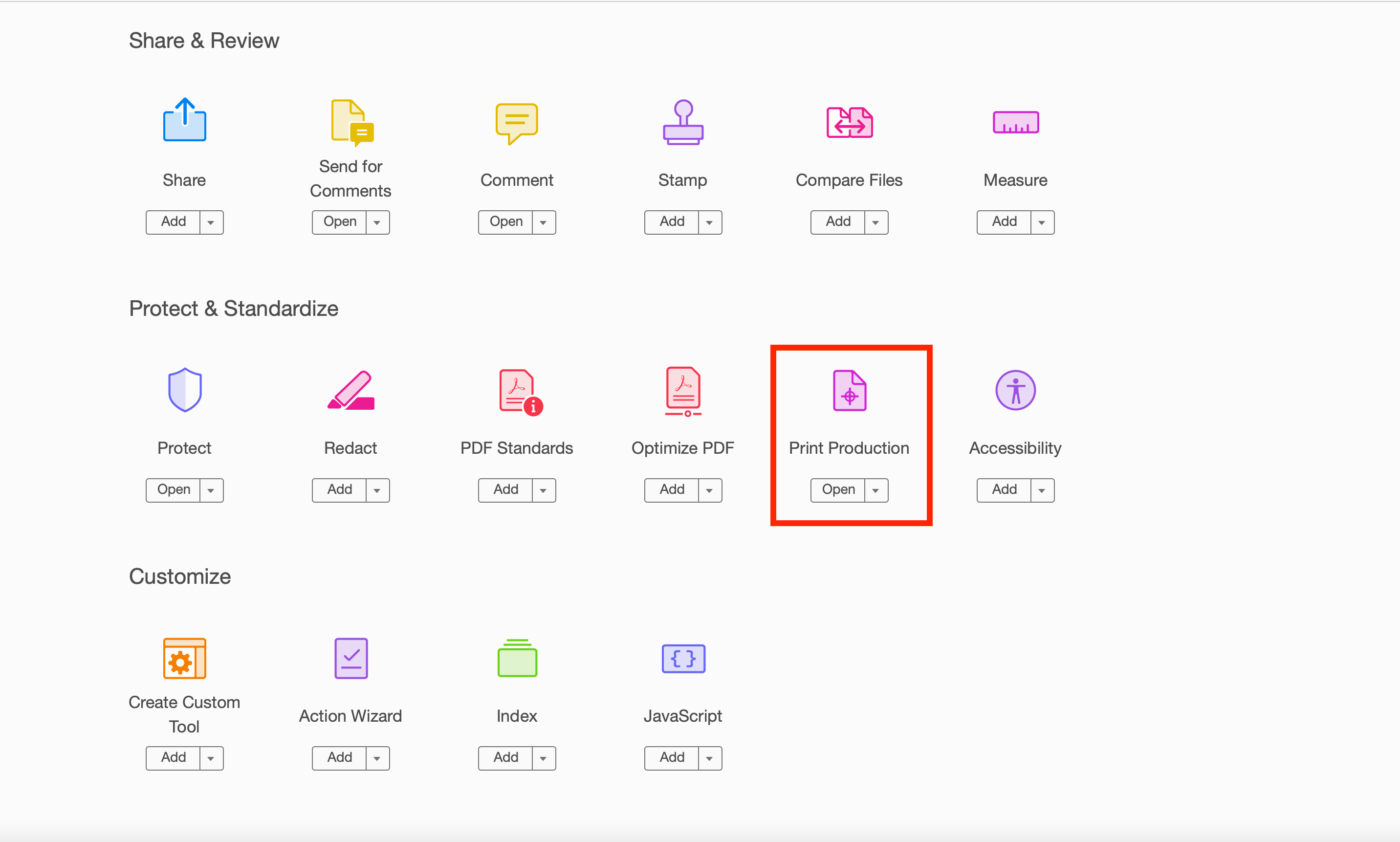Select the Redact marker icon
The height and width of the screenshot is (842, 1400).
(x=351, y=390)
